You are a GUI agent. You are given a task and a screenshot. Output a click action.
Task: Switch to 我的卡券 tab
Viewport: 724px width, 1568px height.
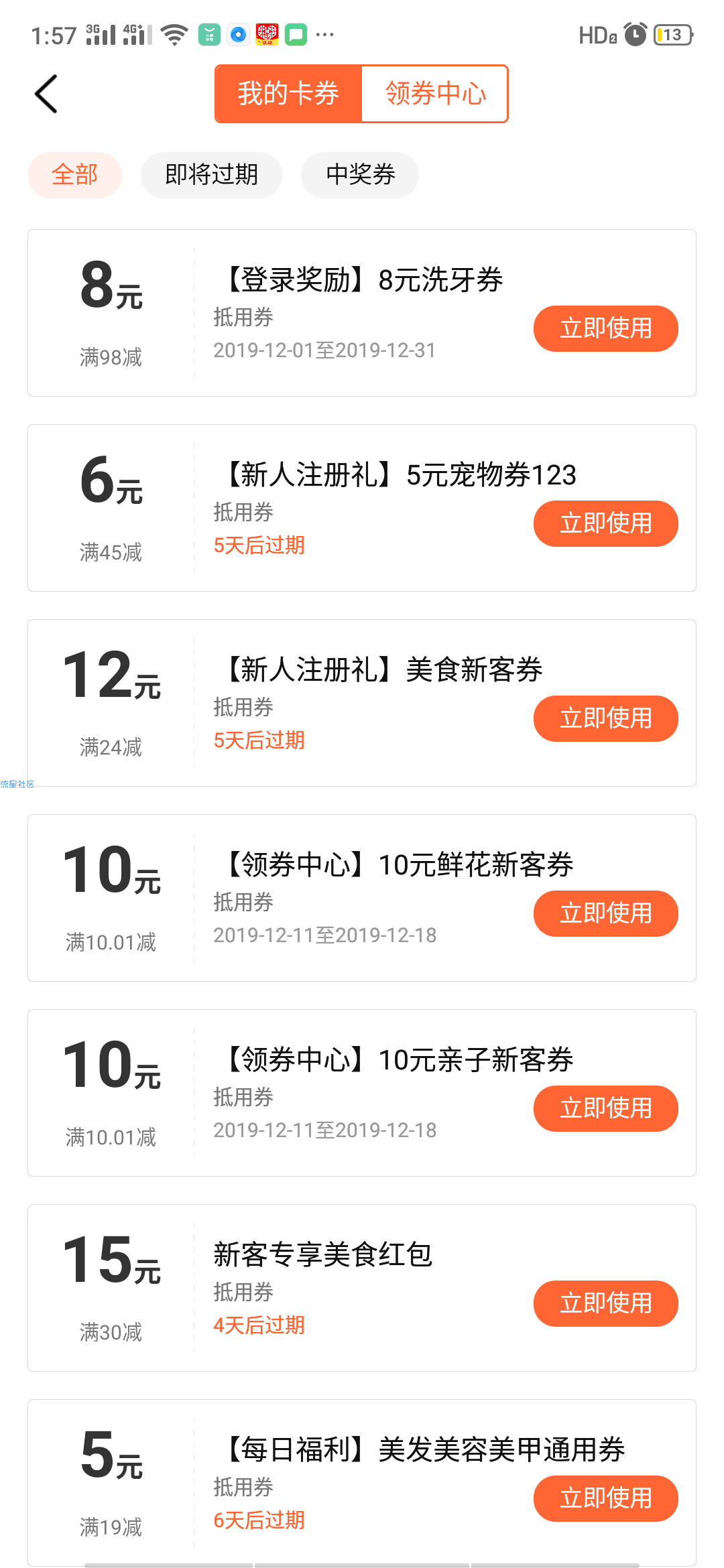[x=288, y=94]
